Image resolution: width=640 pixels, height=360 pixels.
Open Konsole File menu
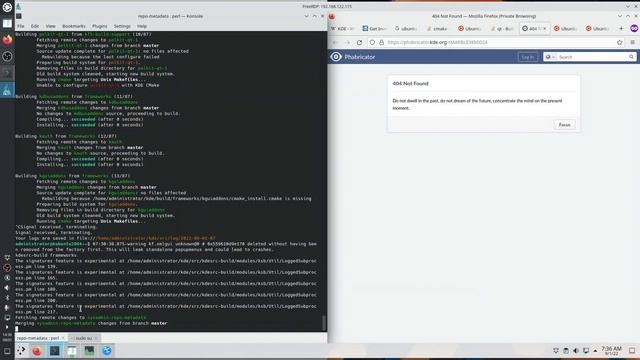click(20, 26)
